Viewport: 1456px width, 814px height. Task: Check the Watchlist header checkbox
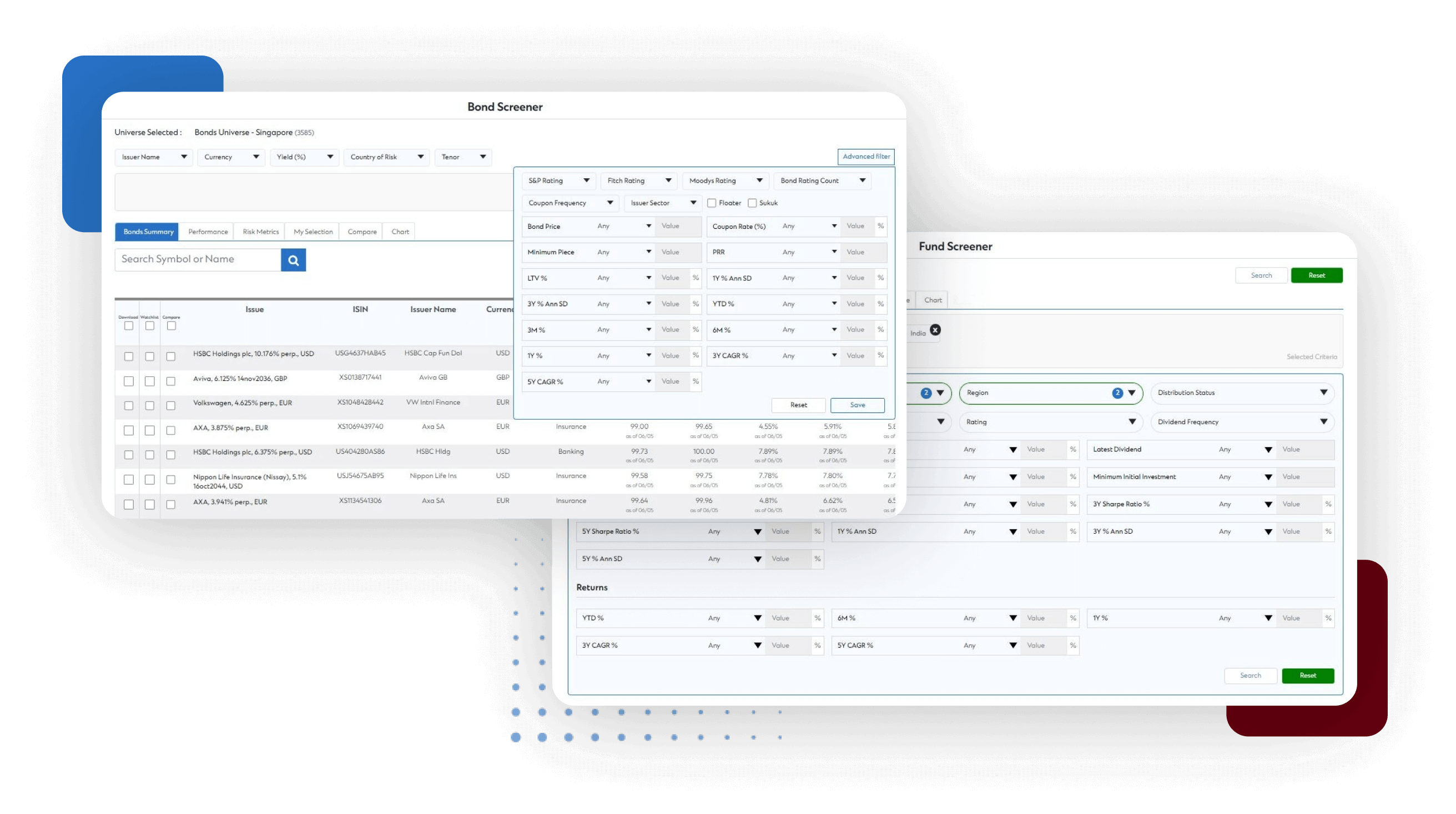coord(150,325)
